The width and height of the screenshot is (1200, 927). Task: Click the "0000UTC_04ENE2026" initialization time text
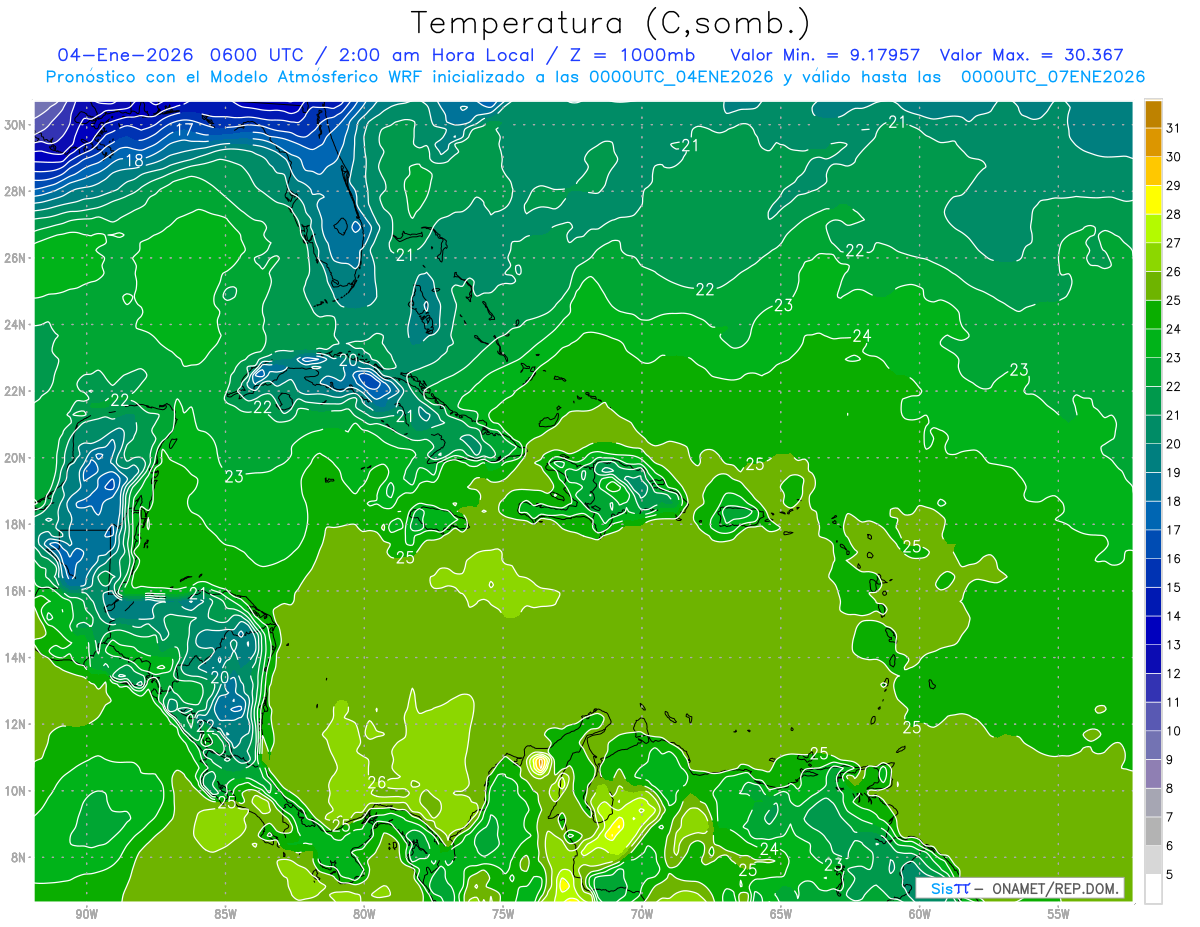pyautogui.click(x=682, y=77)
